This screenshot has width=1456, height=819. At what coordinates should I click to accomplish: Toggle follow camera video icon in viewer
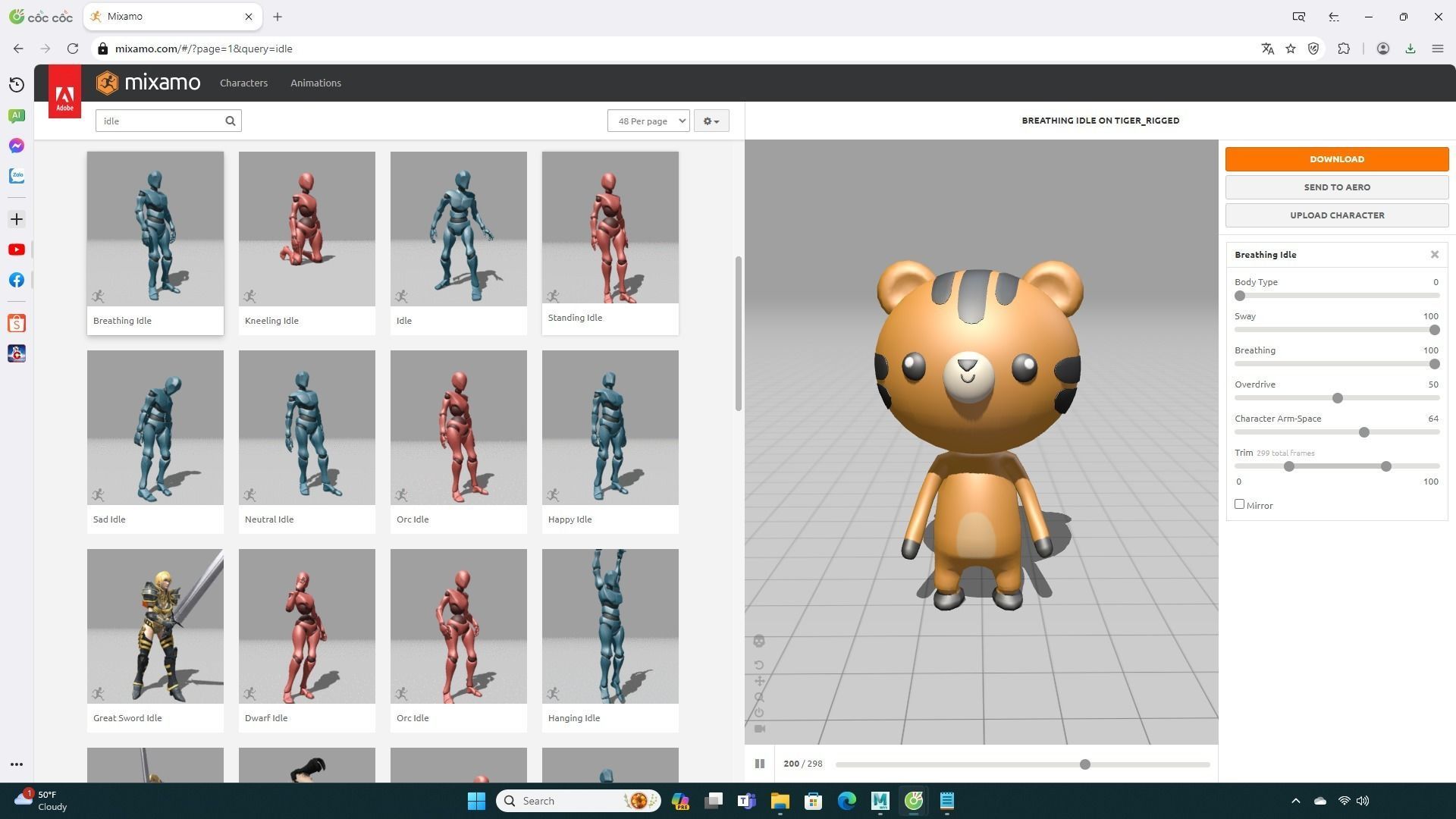click(759, 729)
